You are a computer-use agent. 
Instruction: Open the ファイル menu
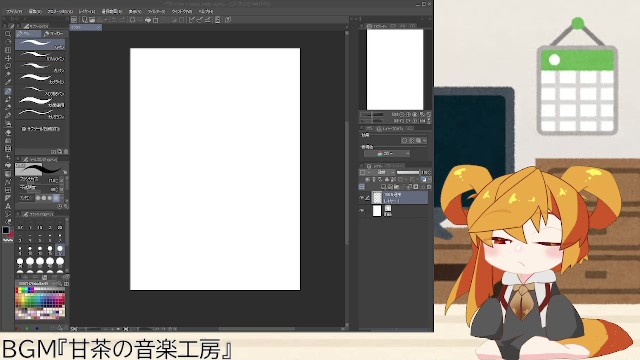[14, 11]
